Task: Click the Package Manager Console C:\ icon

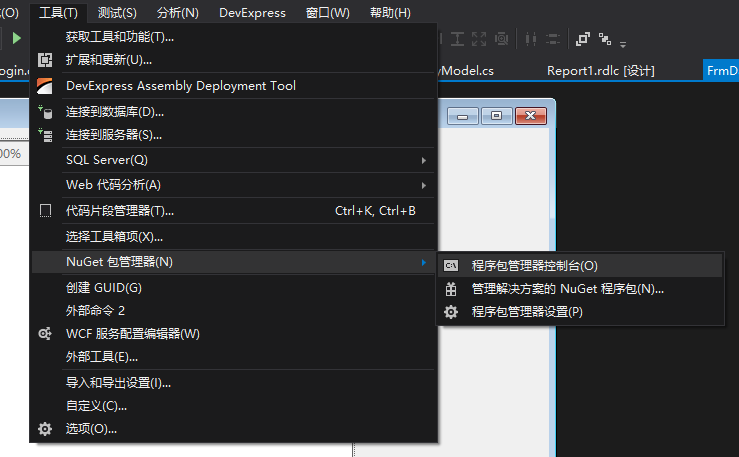Action: coord(451,266)
